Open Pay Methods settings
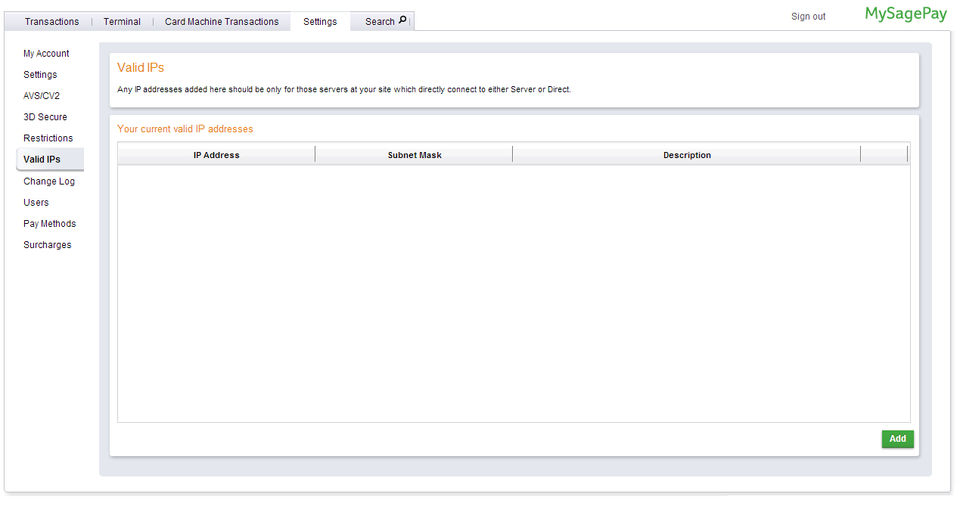 coord(50,224)
